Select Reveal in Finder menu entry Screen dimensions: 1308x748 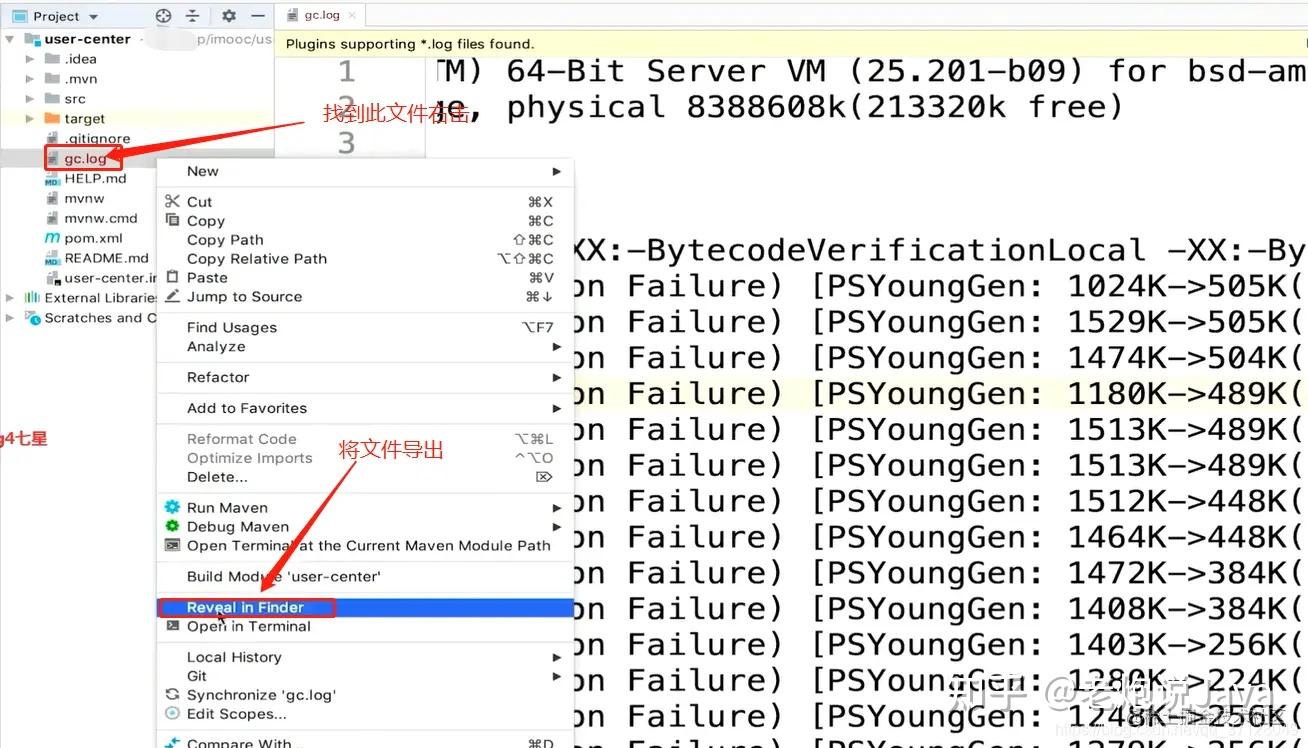[245, 607]
